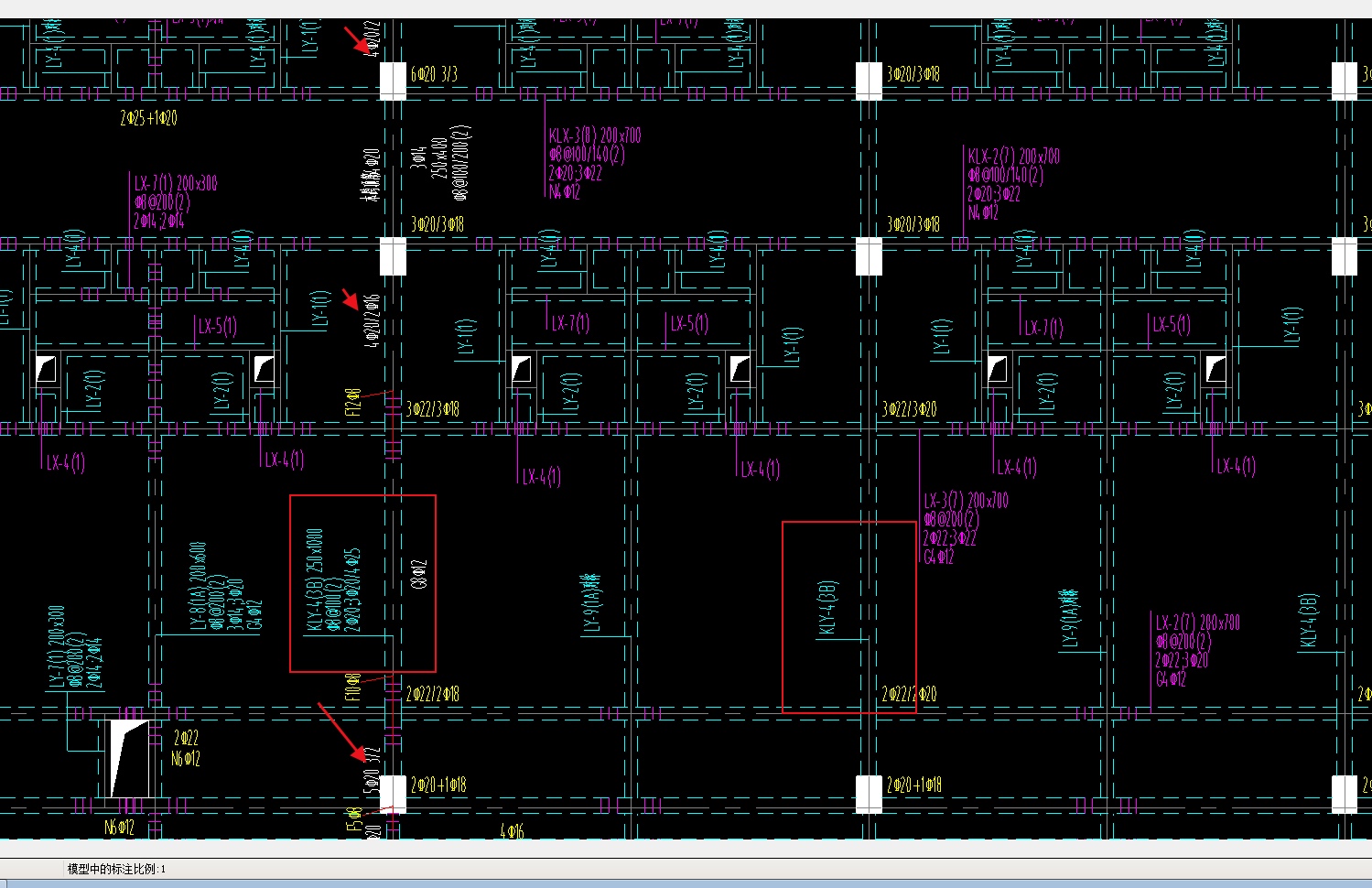Select the 2Φ20;3Φ20/4Φ25 line of KLY-4(3B)

(353, 590)
